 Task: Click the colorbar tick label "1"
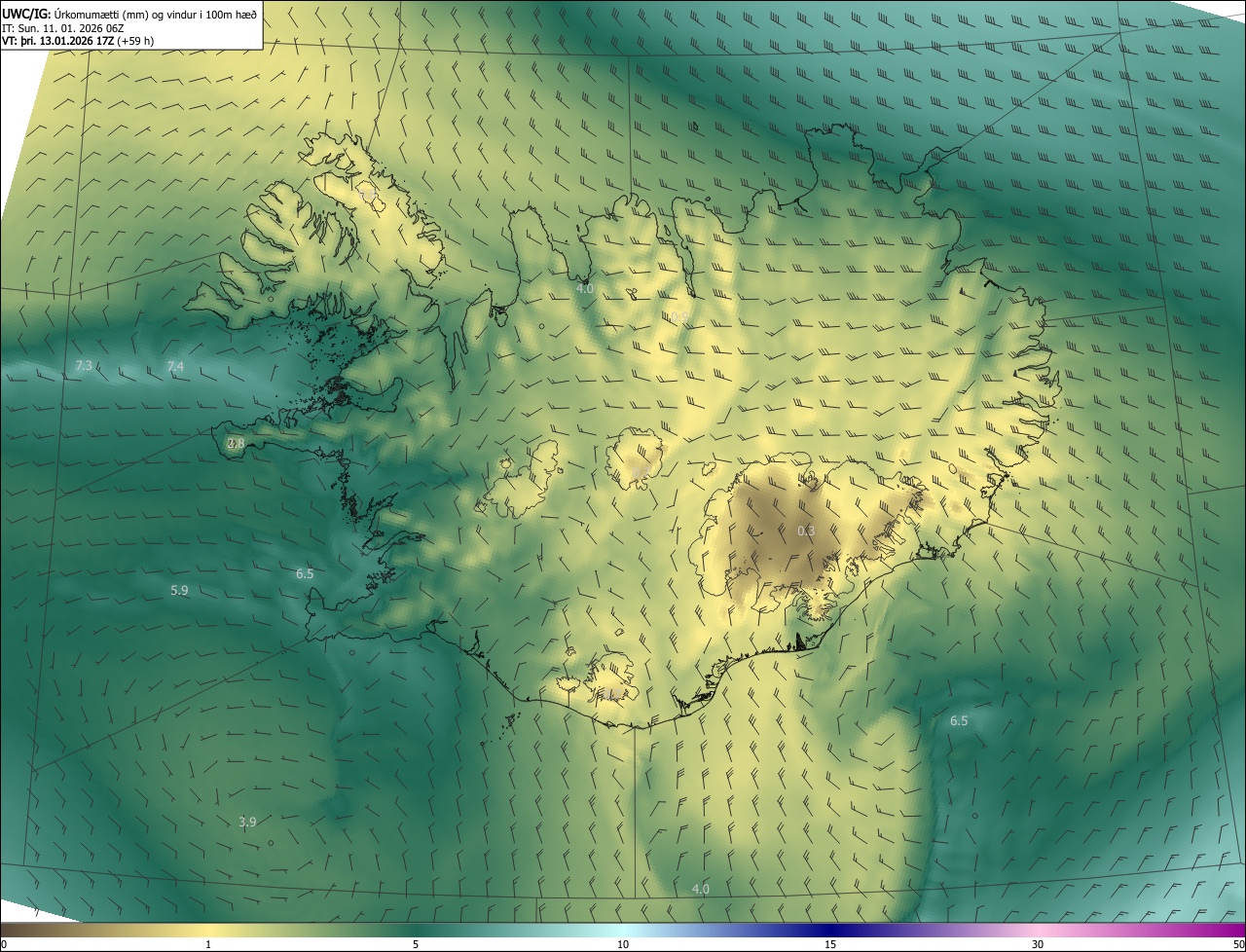click(208, 945)
